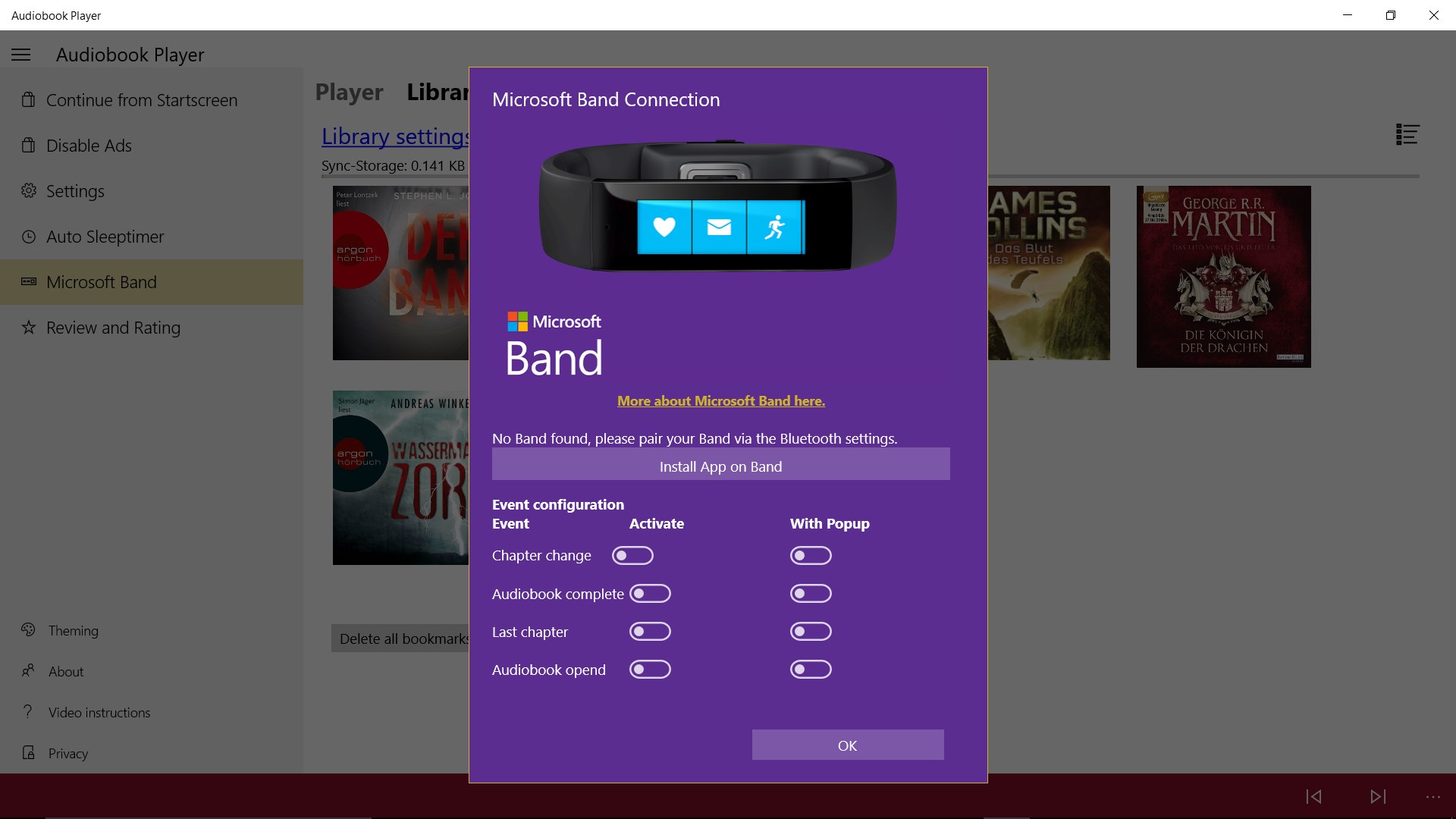Click the skip-next playback icon
1456x819 pixels.
point(1378,797)
